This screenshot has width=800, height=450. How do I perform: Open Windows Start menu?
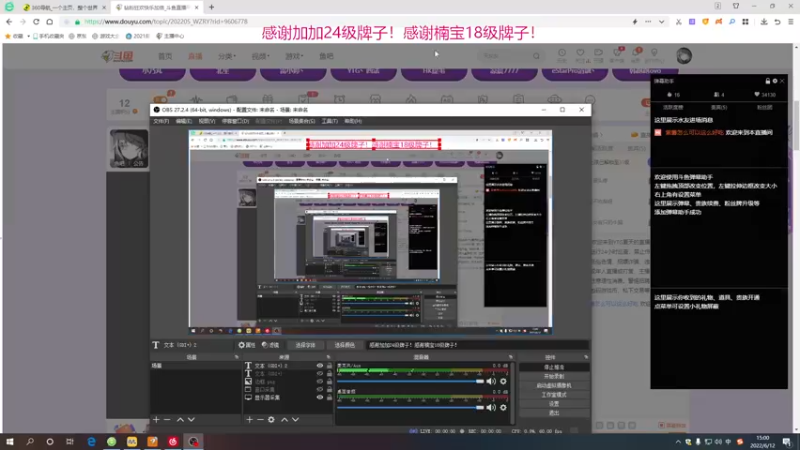coord(10,441)
